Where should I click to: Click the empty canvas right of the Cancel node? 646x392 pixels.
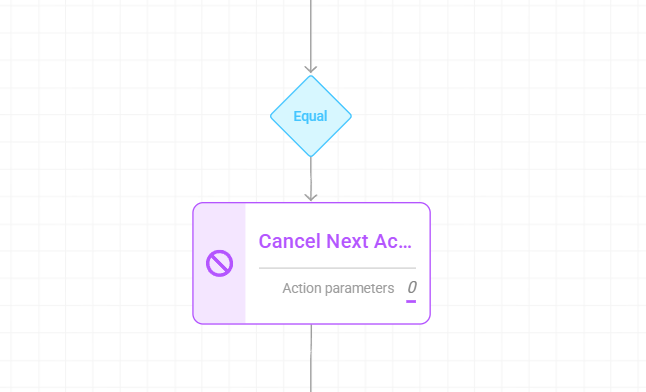pos(536,263)
